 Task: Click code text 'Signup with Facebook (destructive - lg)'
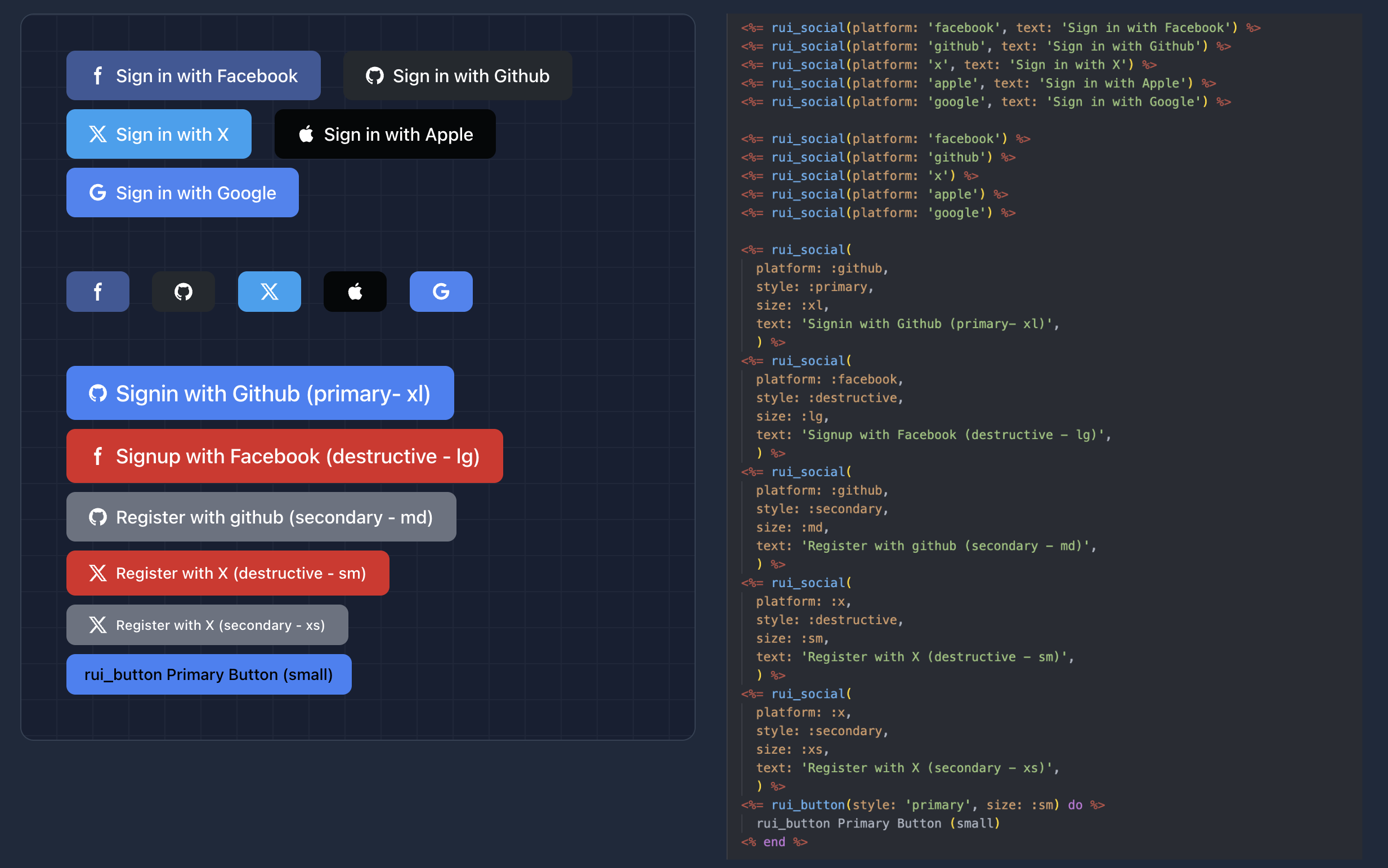(952, 435)
